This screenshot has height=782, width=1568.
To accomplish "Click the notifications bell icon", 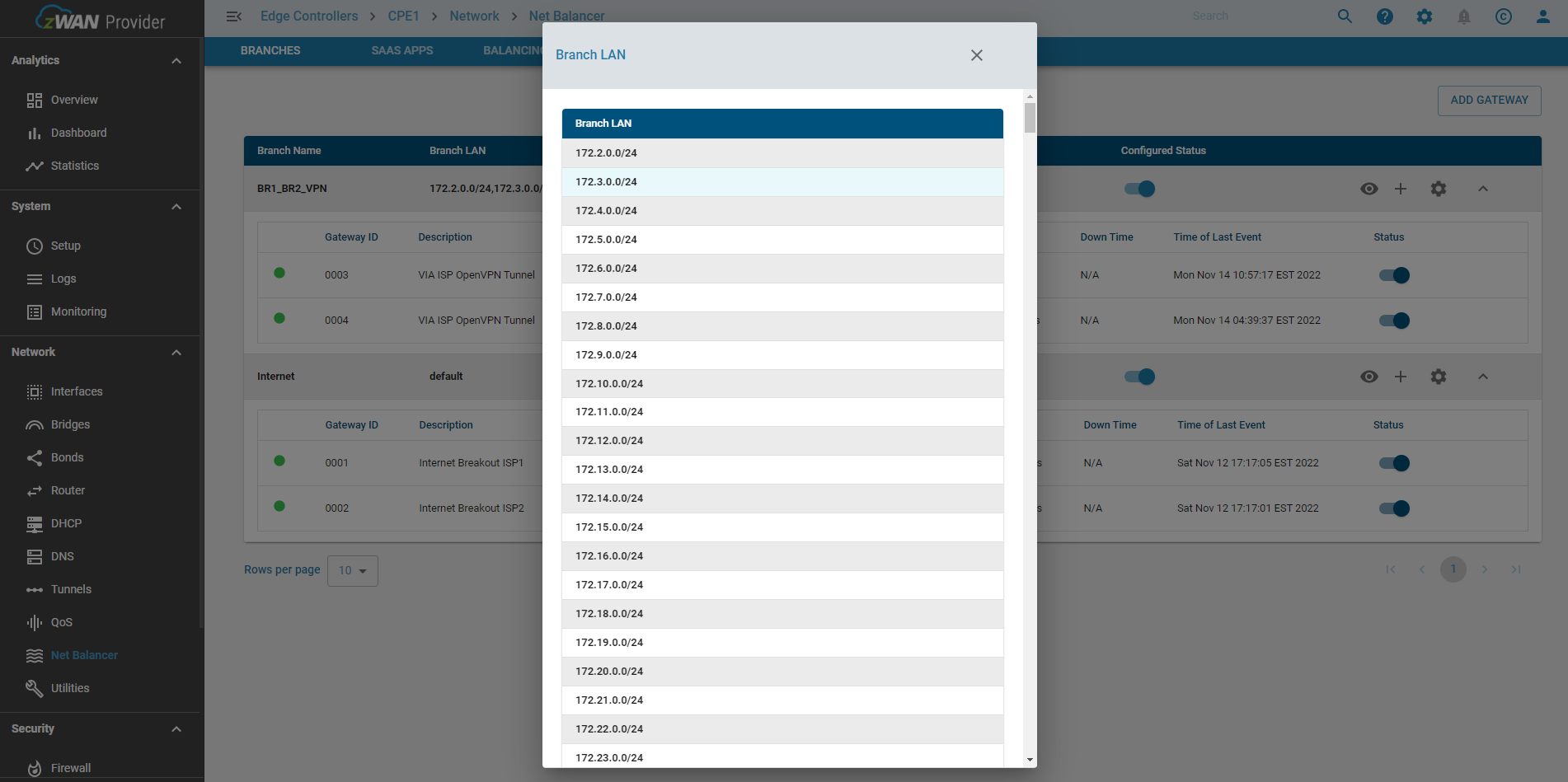I will [1463, 16].
